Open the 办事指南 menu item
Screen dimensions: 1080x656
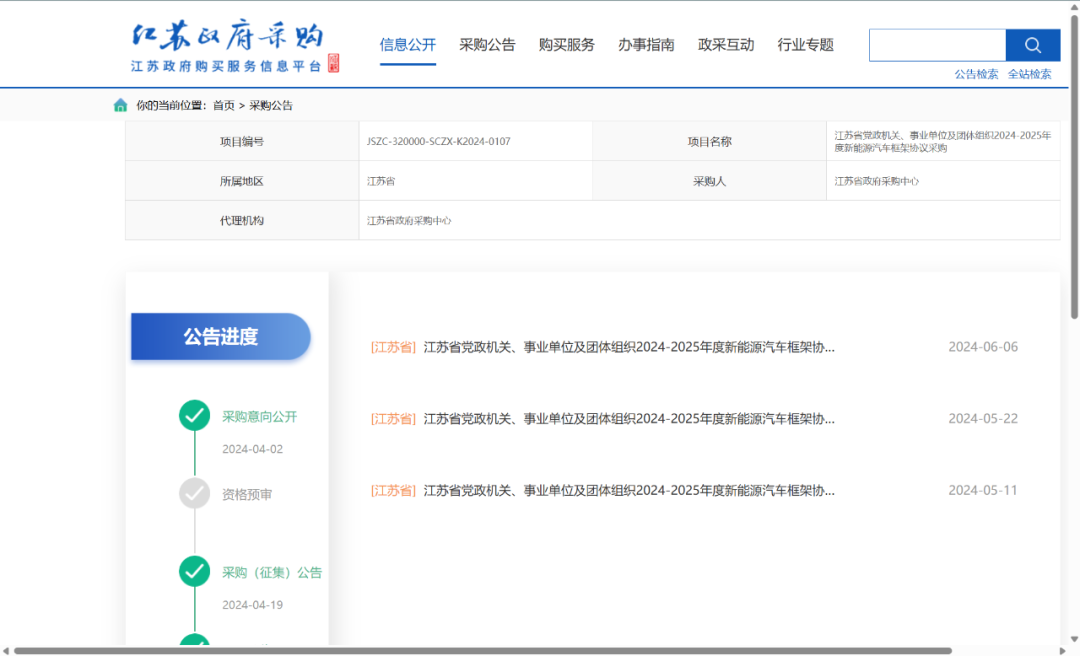tap(646, 44)
